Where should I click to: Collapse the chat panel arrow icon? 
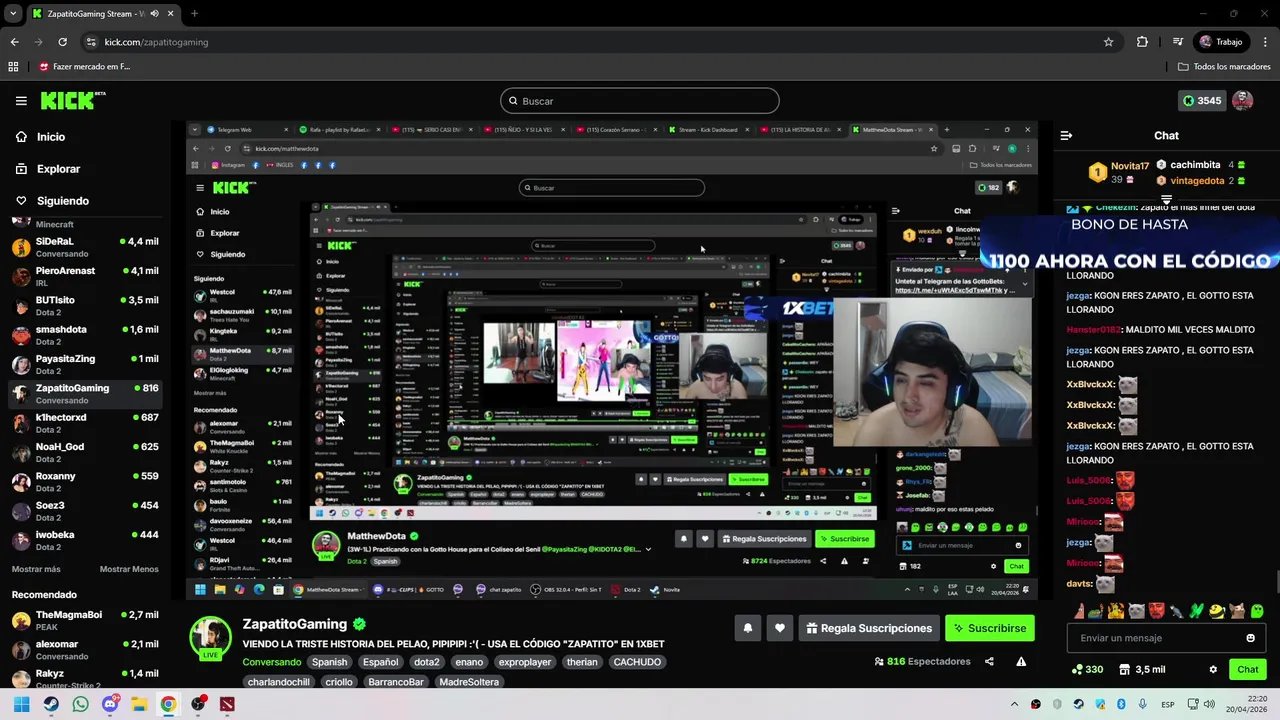[1066, 135]
